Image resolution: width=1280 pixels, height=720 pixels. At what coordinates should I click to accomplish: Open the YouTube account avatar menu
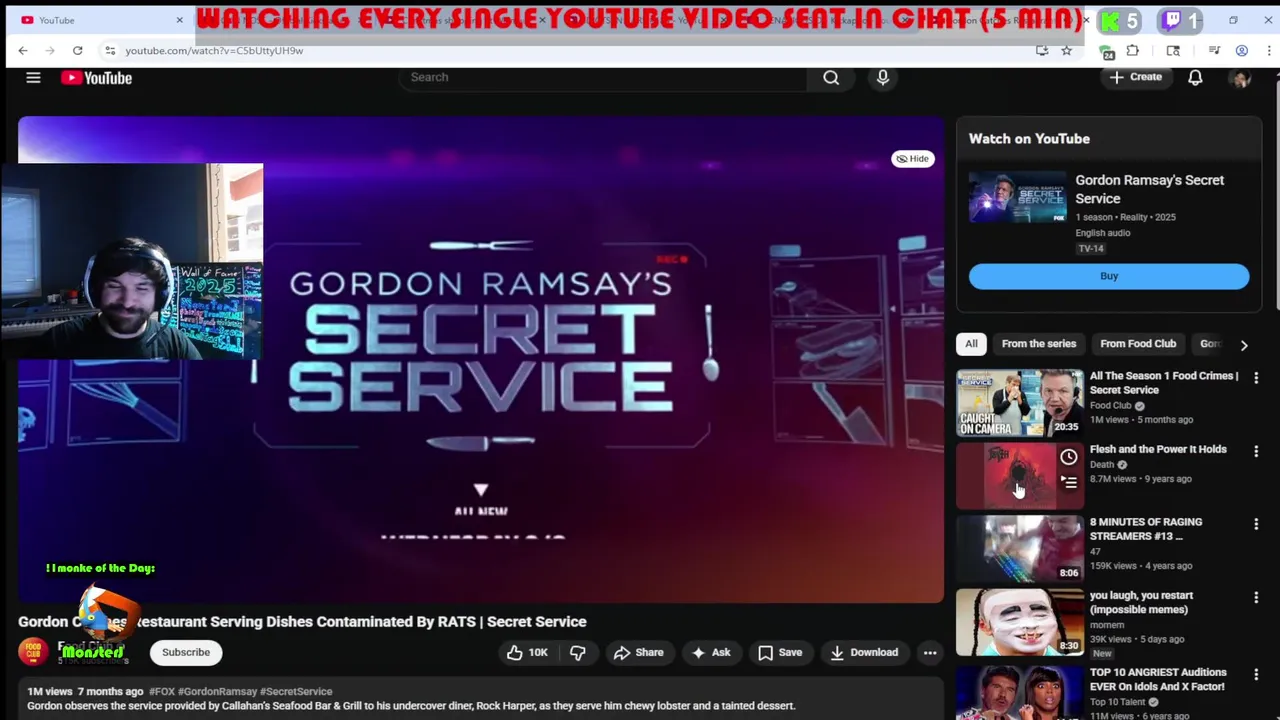tap(1241, 78)
